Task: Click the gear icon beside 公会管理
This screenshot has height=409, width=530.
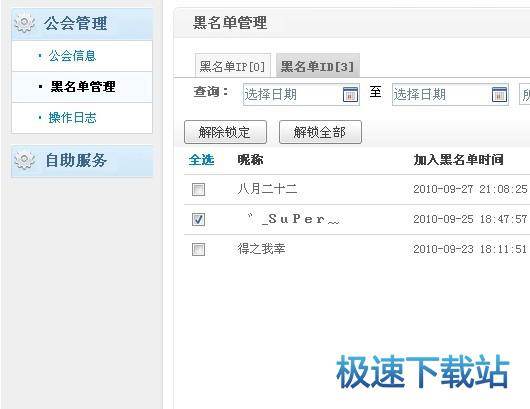Action: click(x=24, y=23)
